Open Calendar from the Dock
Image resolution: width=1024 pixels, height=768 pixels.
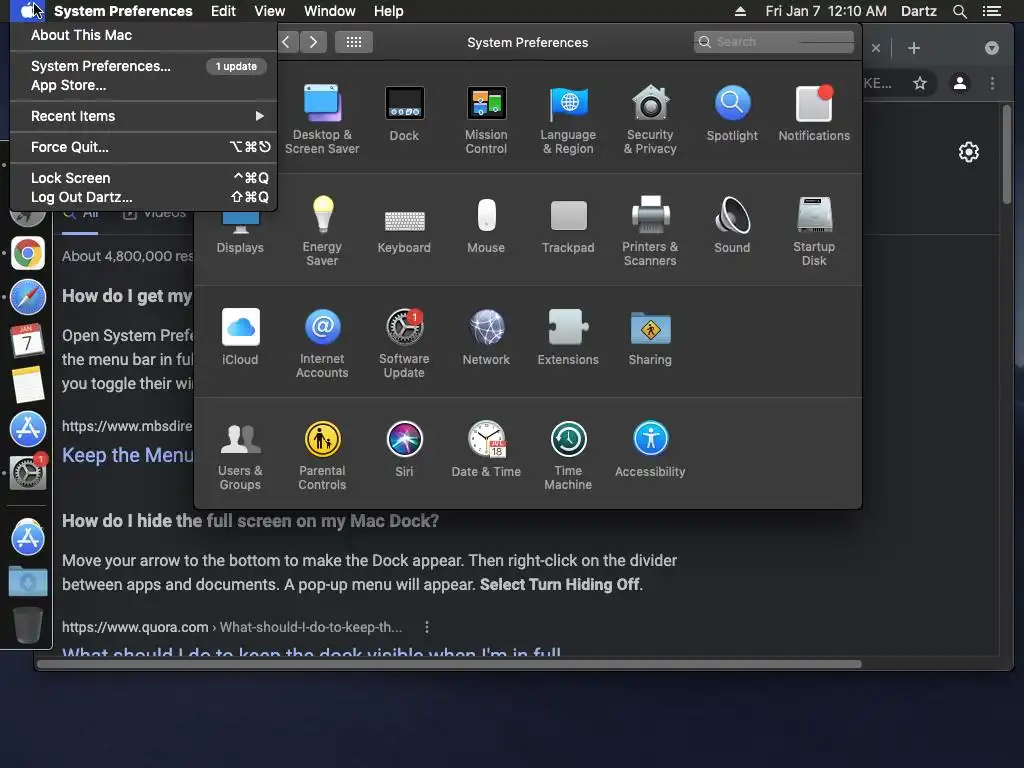point(27,340)
